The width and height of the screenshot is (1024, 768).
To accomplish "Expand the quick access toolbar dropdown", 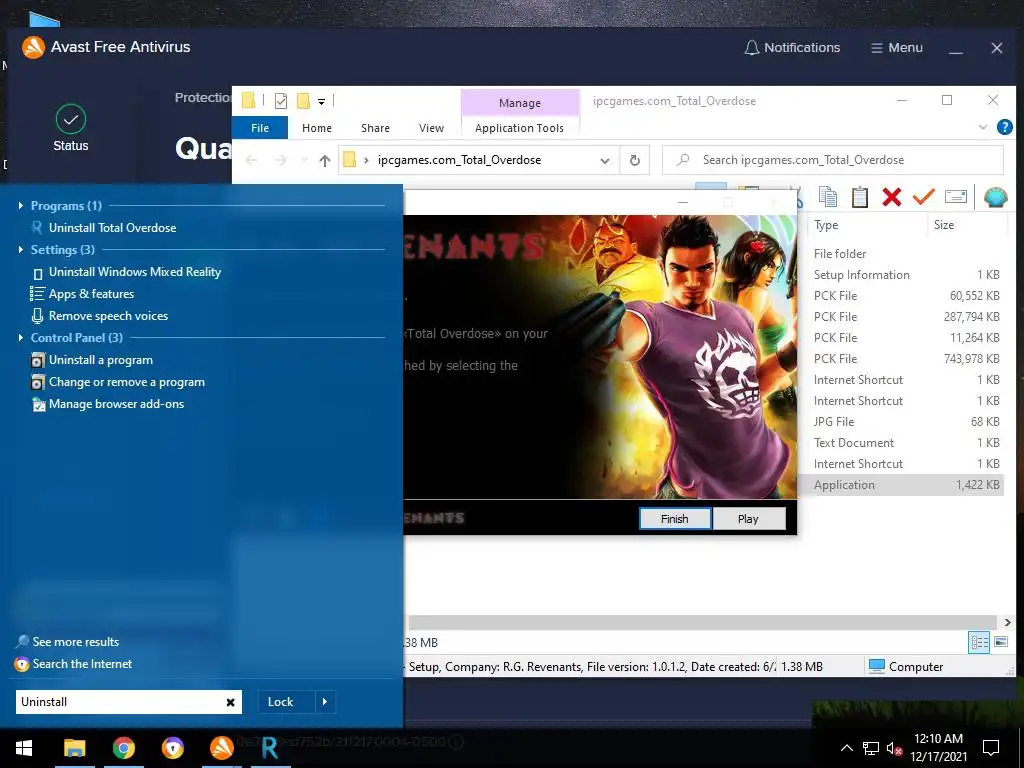I will [x=321, y=101].
